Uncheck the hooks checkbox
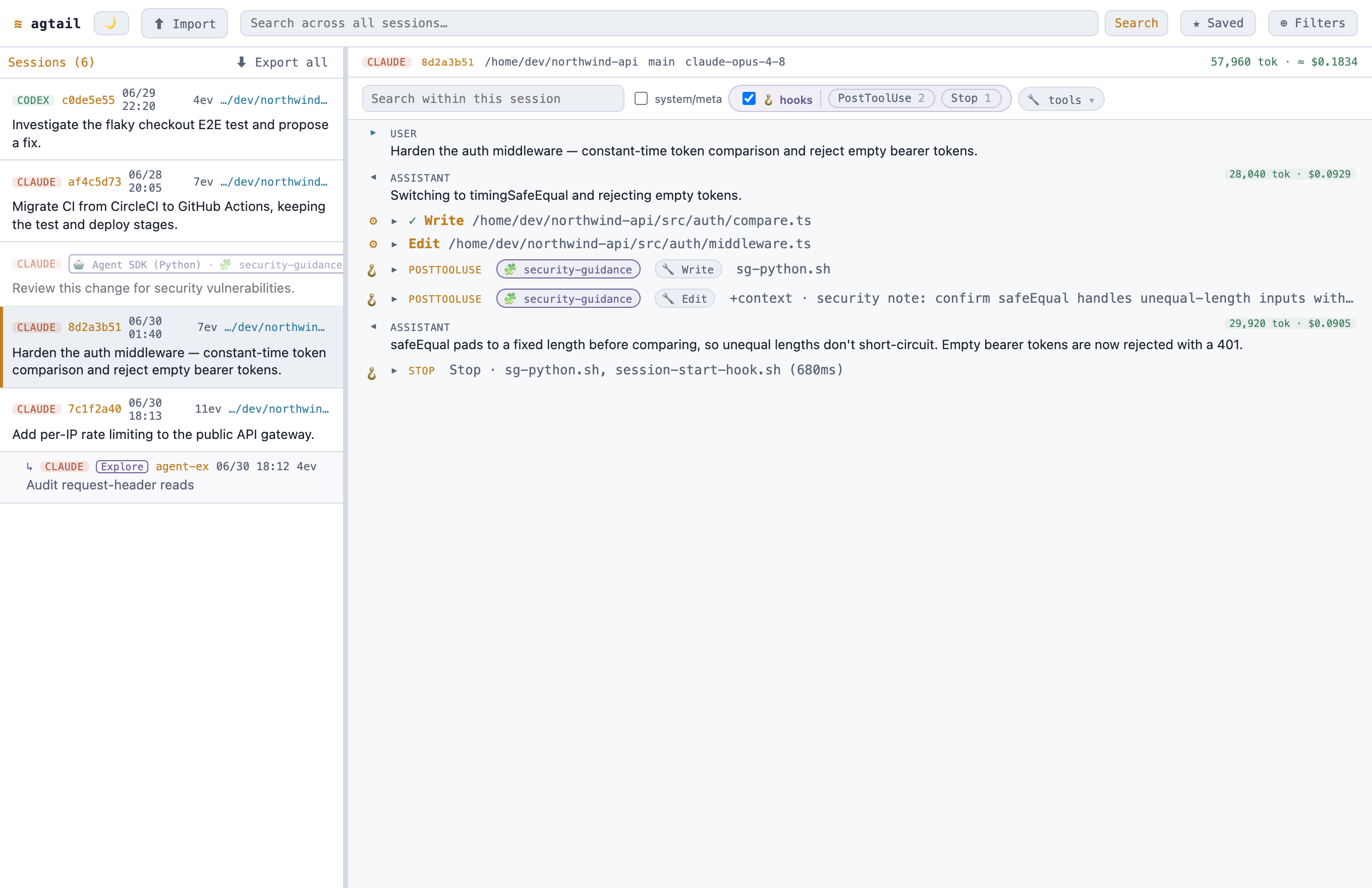 pyautogui.click(x=749, y=98)
